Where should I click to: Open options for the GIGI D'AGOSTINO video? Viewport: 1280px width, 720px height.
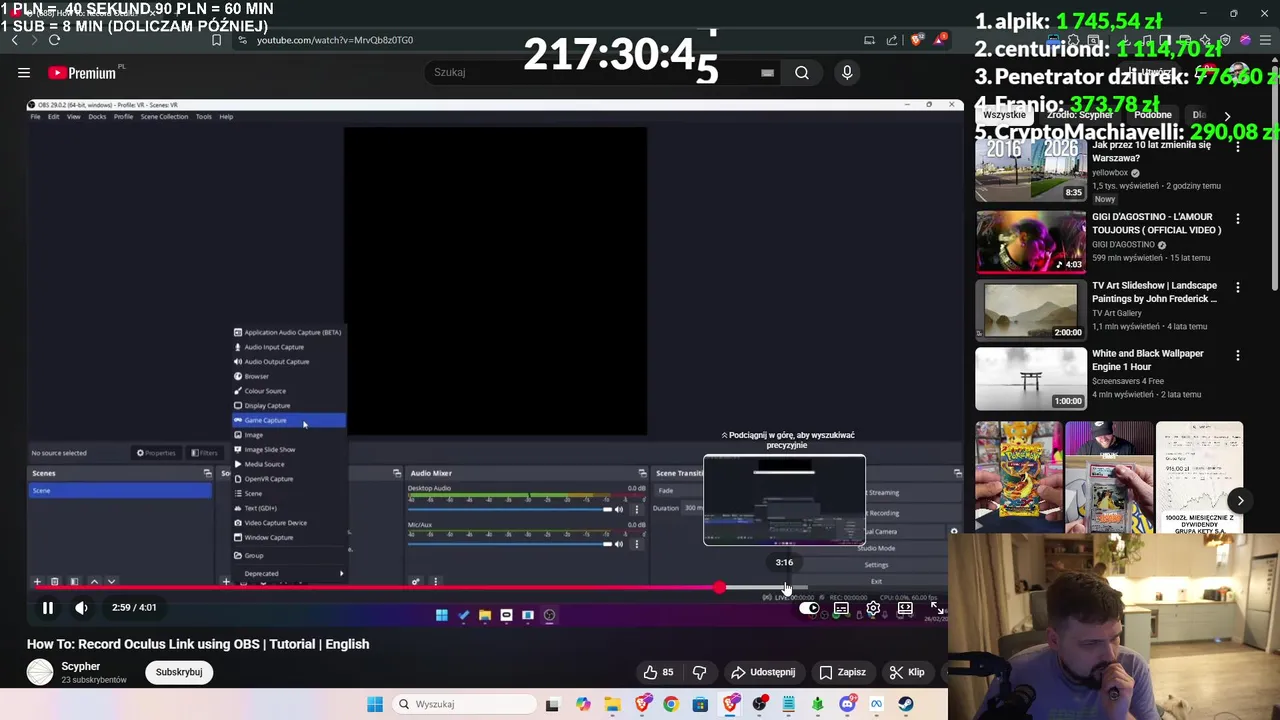point(1237,219)
